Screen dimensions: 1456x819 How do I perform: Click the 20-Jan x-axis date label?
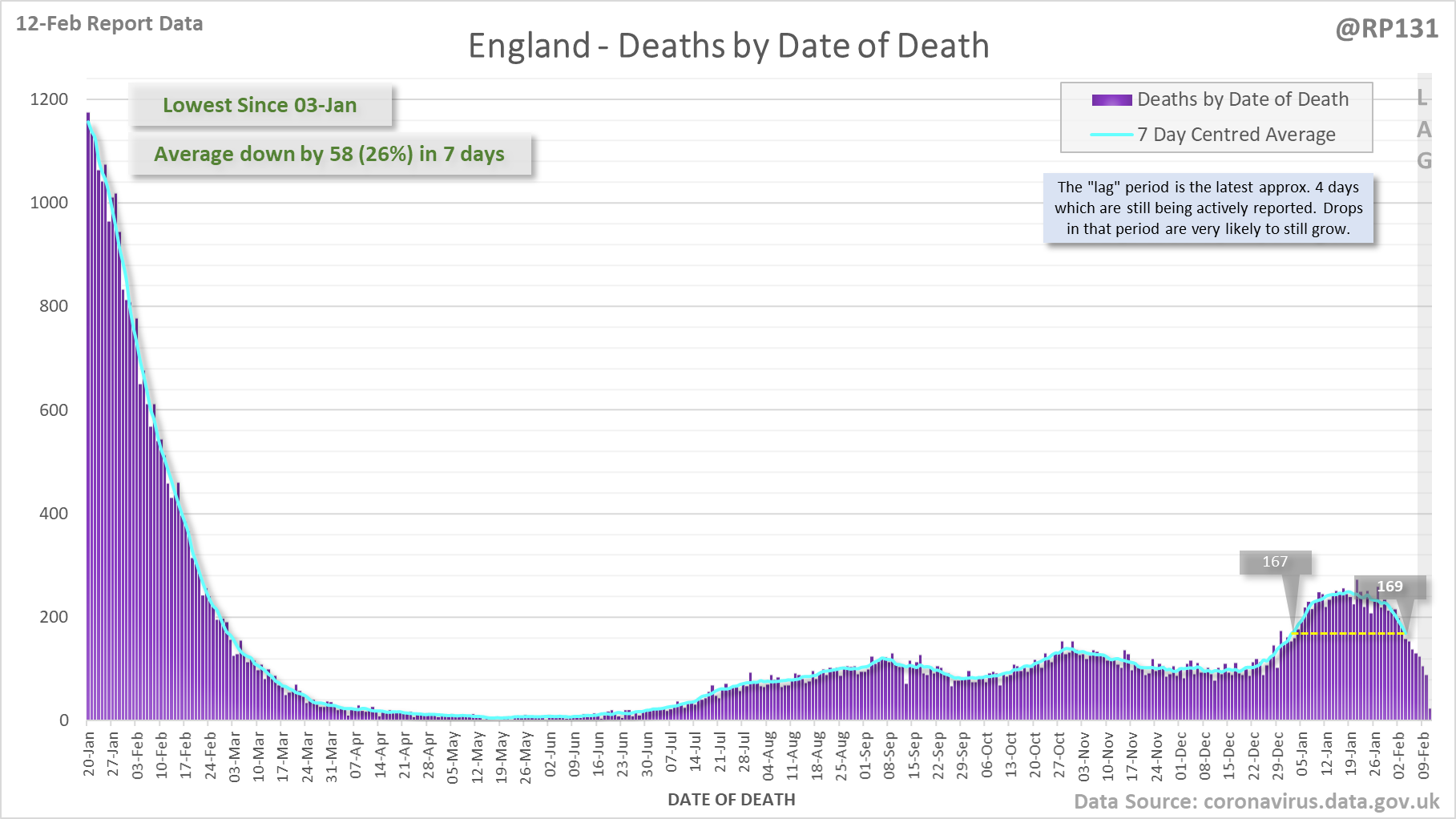tap(89, 754)
